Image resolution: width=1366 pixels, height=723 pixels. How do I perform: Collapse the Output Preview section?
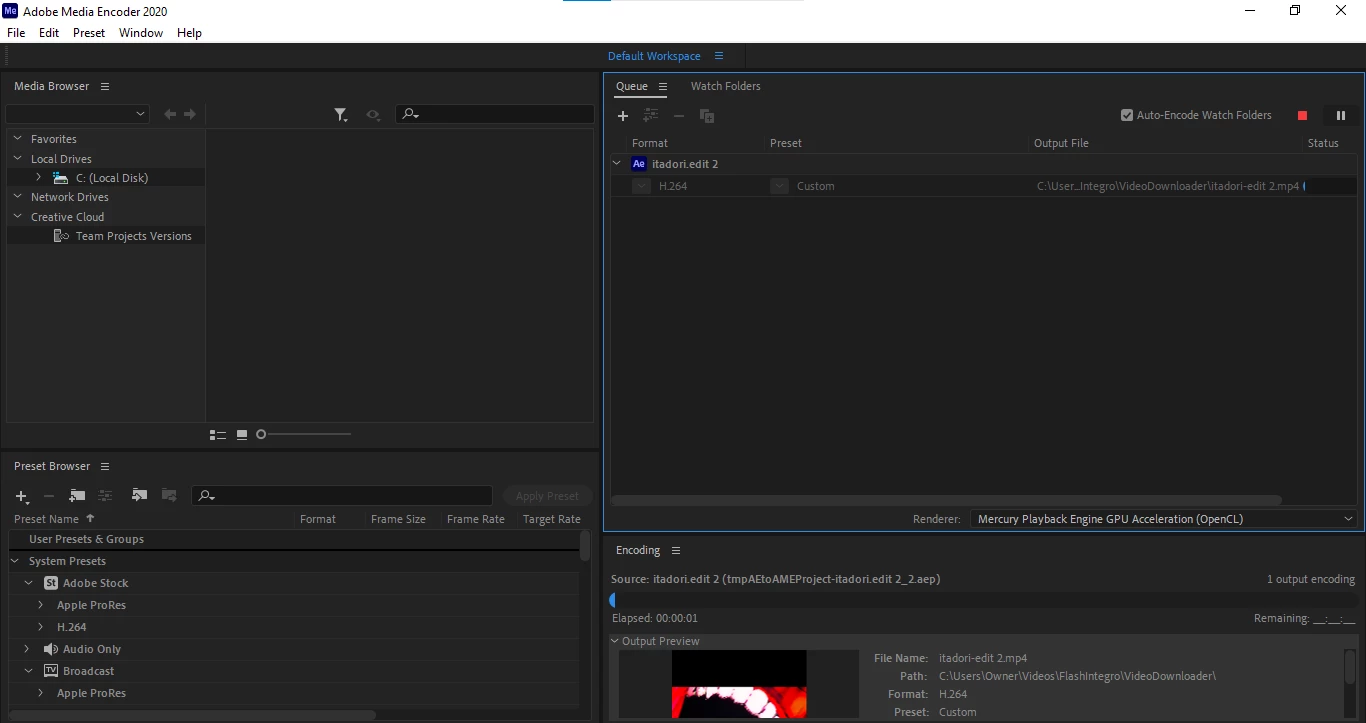(616, 641)
